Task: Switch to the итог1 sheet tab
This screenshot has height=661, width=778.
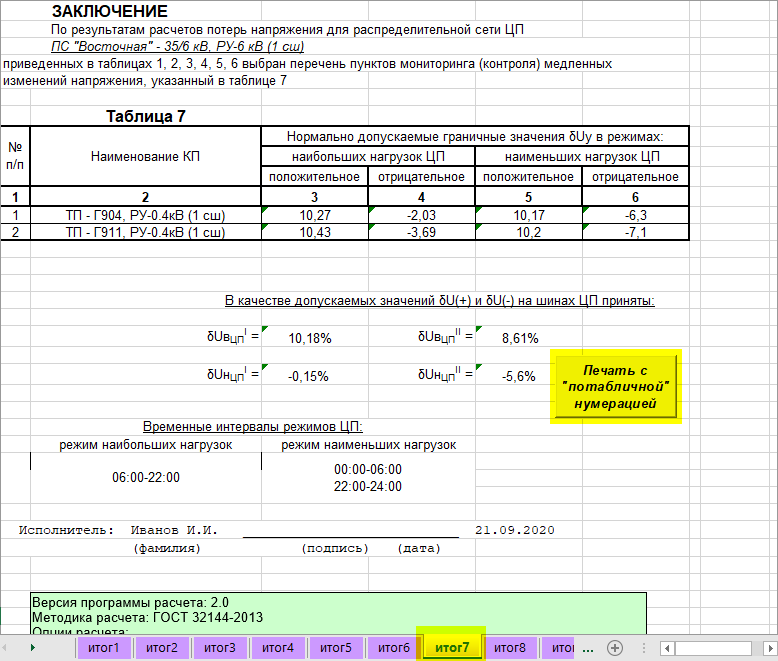Action: (104, 648)
